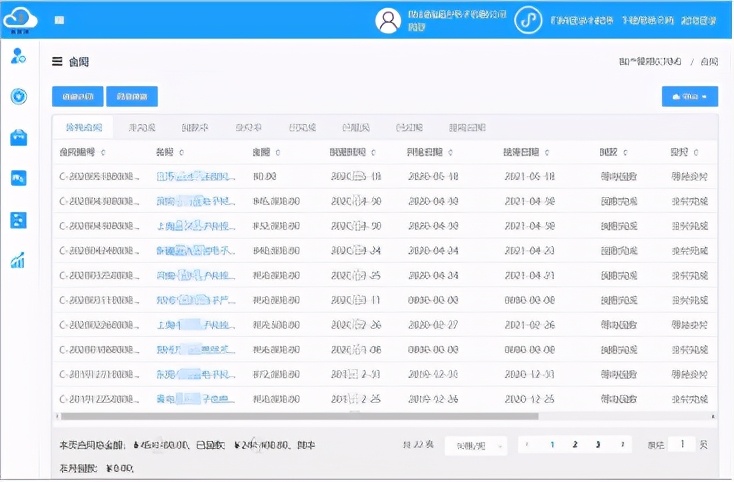The height and width of the screenshot is (482, 734).
Task: Click the middle text link in header
Action: tap(648, 21)
